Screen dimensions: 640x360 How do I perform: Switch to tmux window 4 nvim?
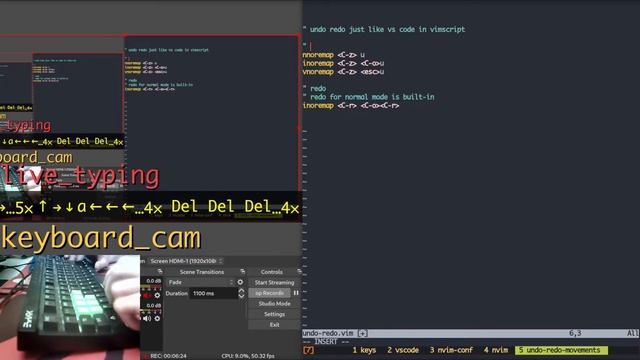point(496,350)
